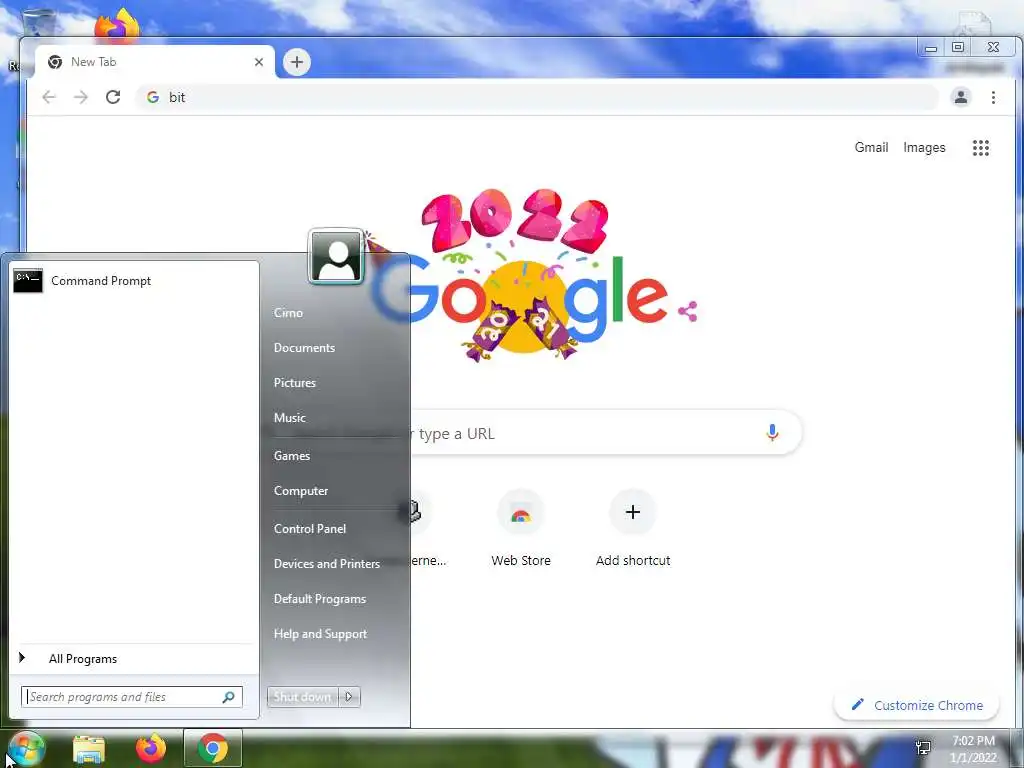This screenshot has width=1024, height=768.
Task: Open Control Panel from Start menu
Action: click(x=310, y=529)
